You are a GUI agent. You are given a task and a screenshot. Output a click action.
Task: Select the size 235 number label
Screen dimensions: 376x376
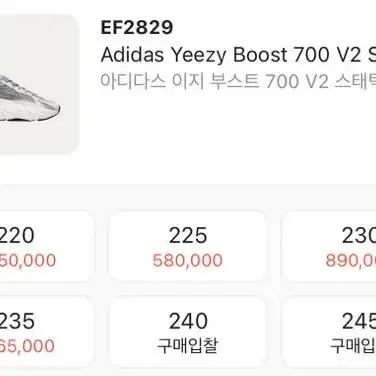[17, 321]
